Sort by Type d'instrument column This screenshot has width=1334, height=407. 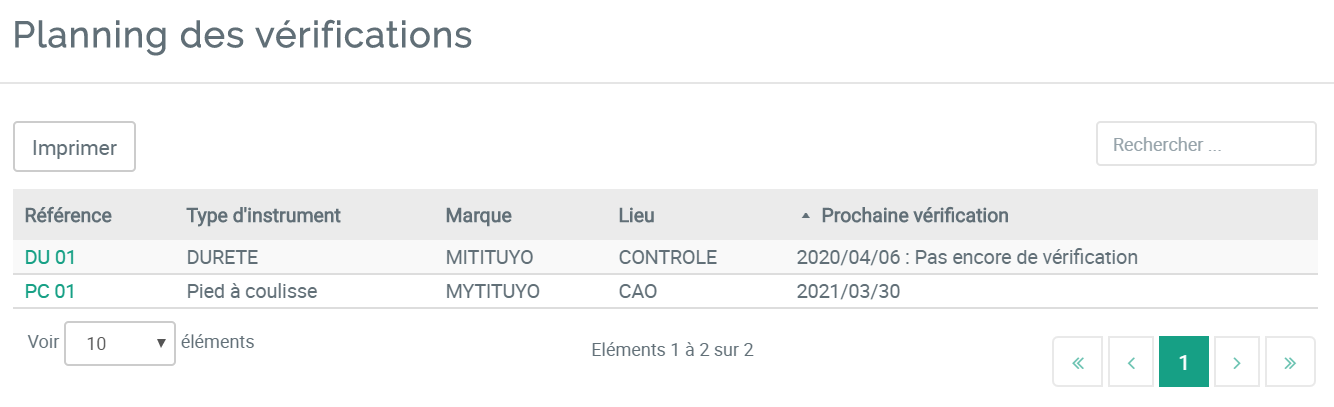pos(264,215)
